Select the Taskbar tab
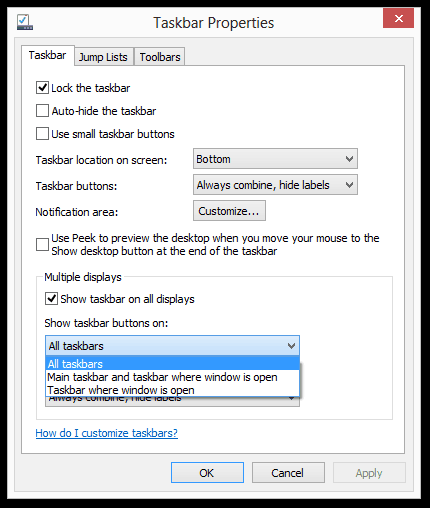This screenshot has height=508, width=430. [x=48, y=55]
